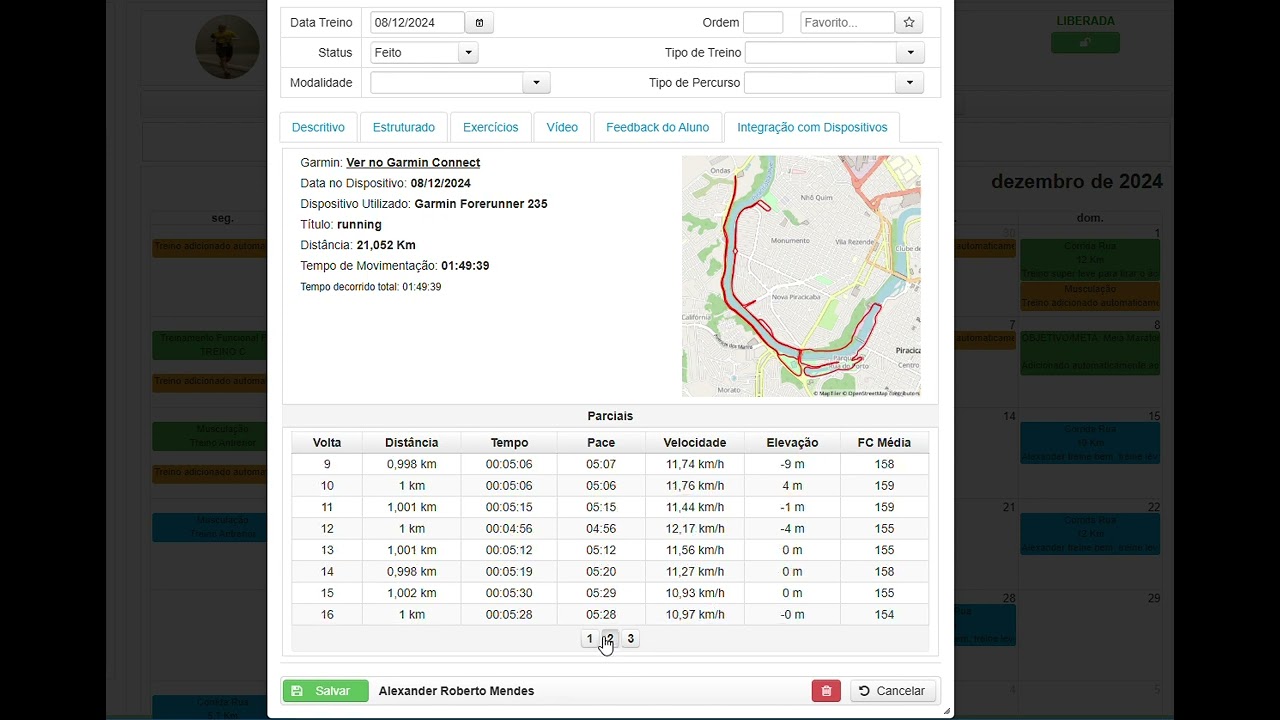
Task: Select the Integração com Dispositivos tab
Action: point(812,127)
